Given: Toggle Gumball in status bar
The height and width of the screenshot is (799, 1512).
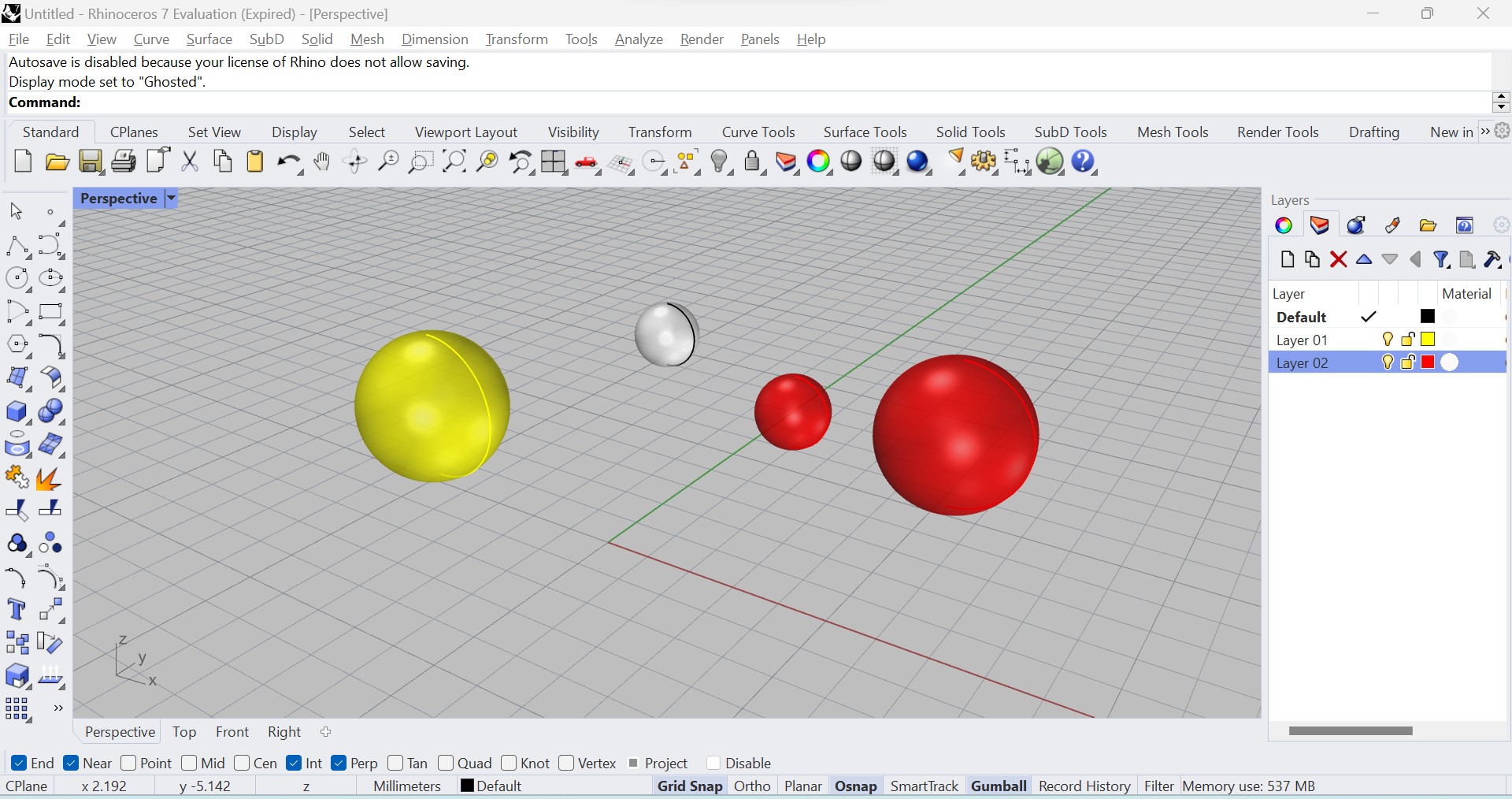Looking at the screenshot, I should click(x=999, y=786).
